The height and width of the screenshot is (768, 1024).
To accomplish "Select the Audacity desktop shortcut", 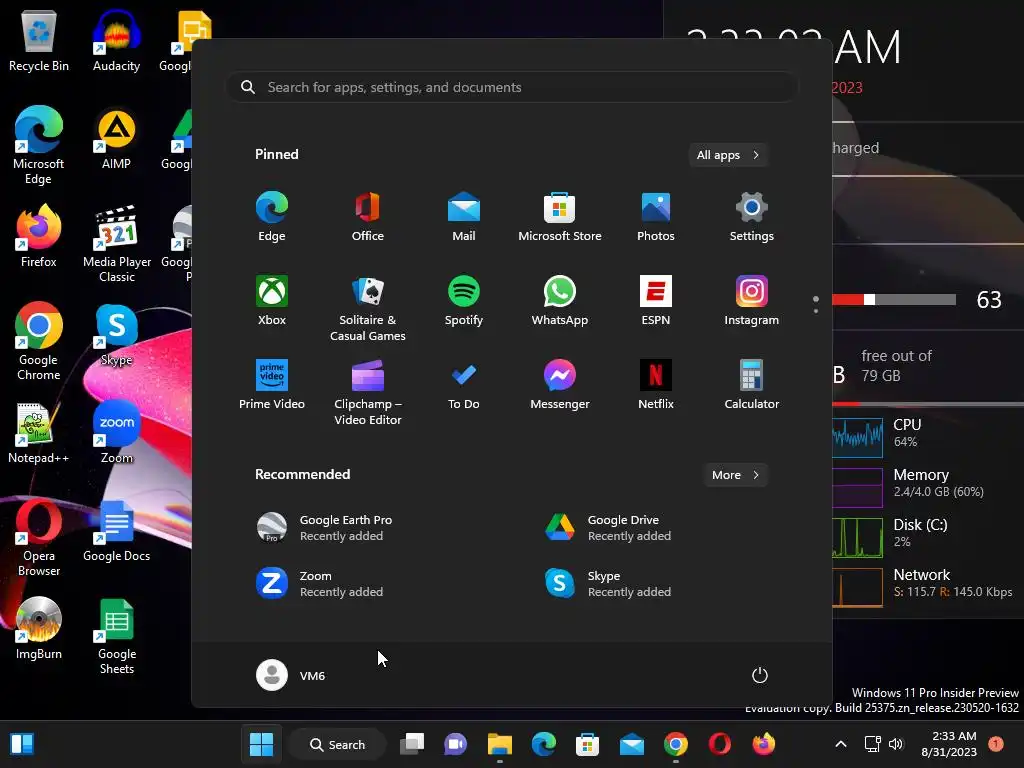I will (116, 42).
